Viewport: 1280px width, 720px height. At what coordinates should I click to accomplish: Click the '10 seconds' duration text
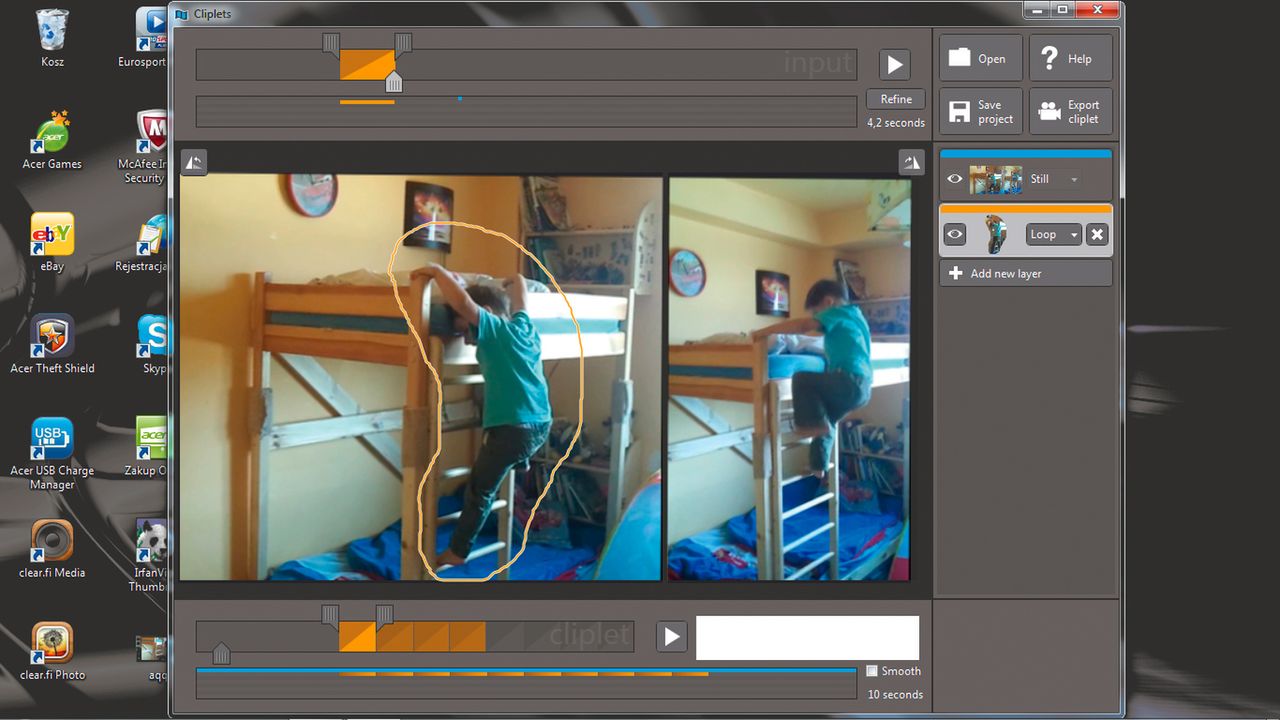click(895, 695)
